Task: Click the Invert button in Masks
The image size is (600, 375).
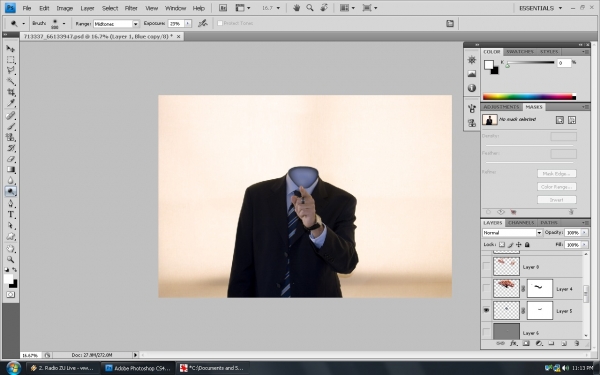Action: (x=556, y=200)
